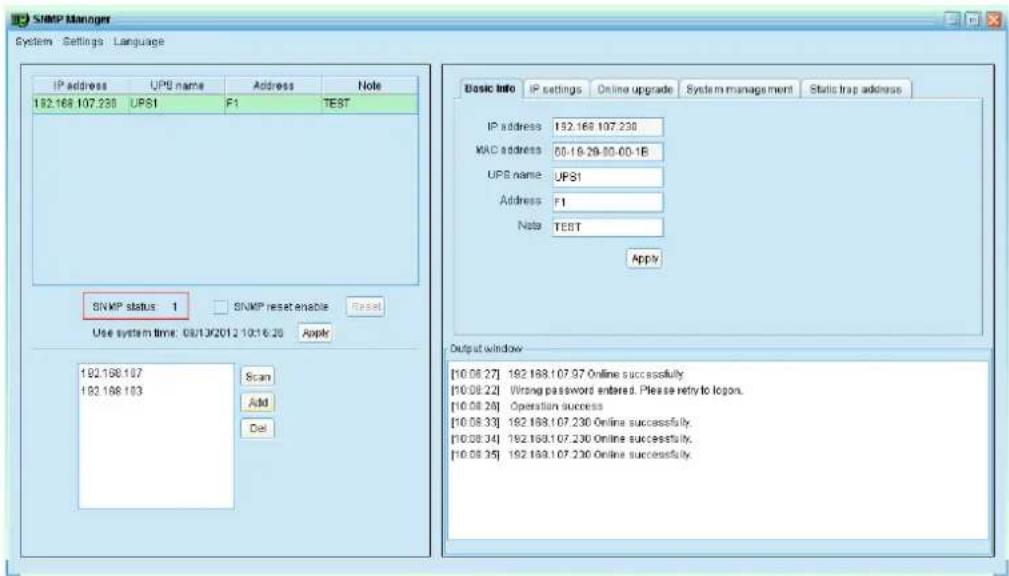
Task: Select the 192.168.107.230 device row
Action: pyautogui.click(x=225, y=104)
